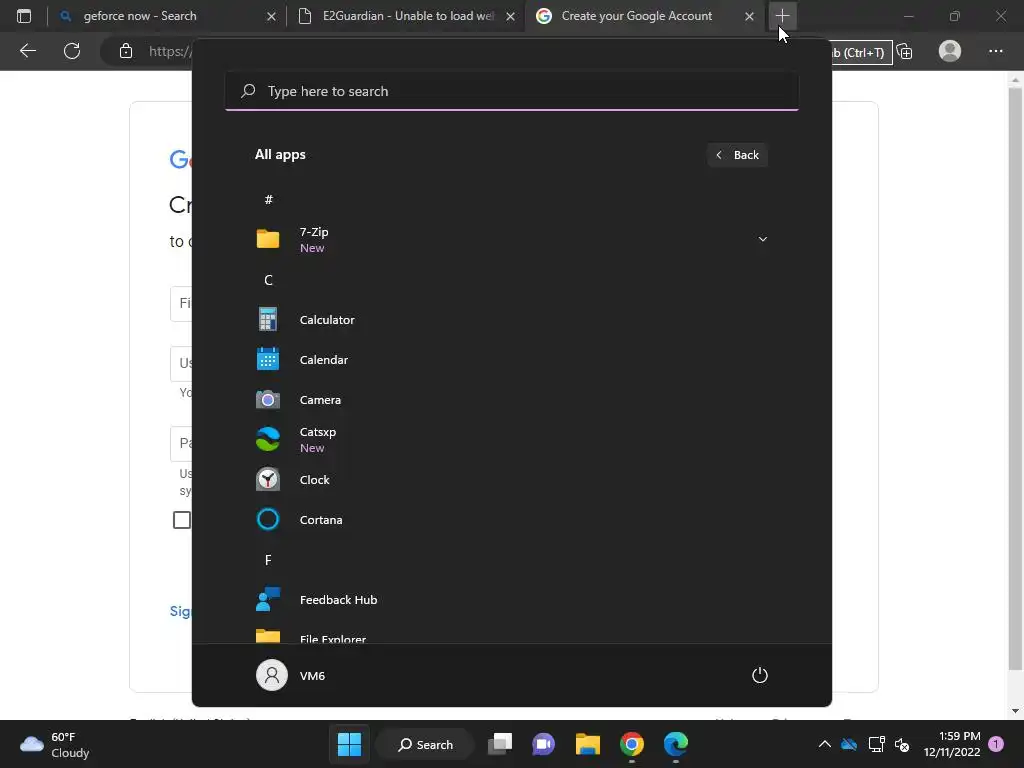Launch Calendar app
Viewport: 1024px width, 768px height.
511,360
